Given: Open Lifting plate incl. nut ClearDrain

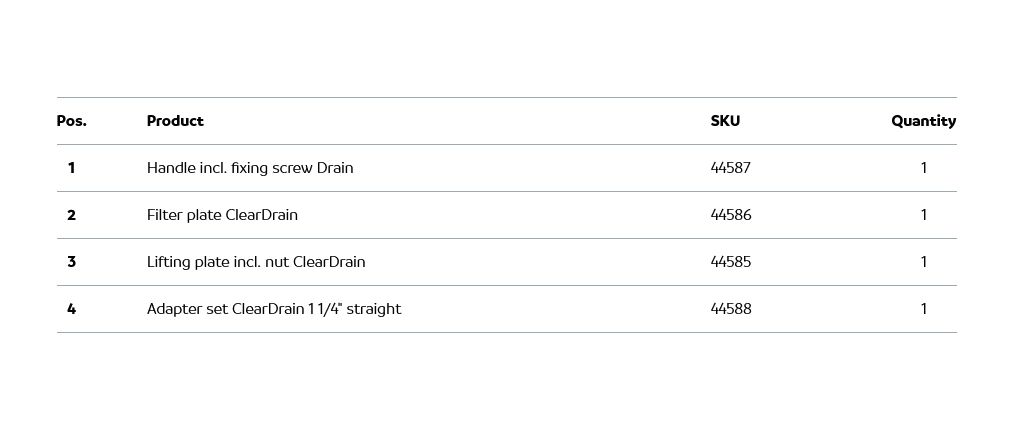Looking at the screenshot, I should [x=256, y=262].
